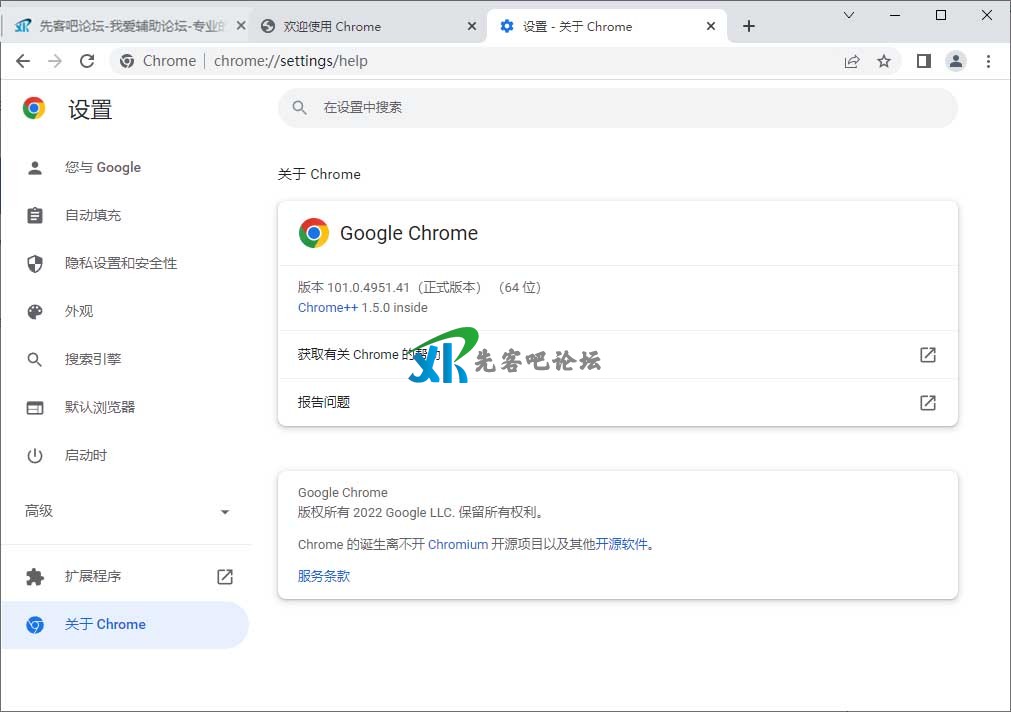
Task: Open 搜索引擎 settings section
Action: tap(93, 359)
